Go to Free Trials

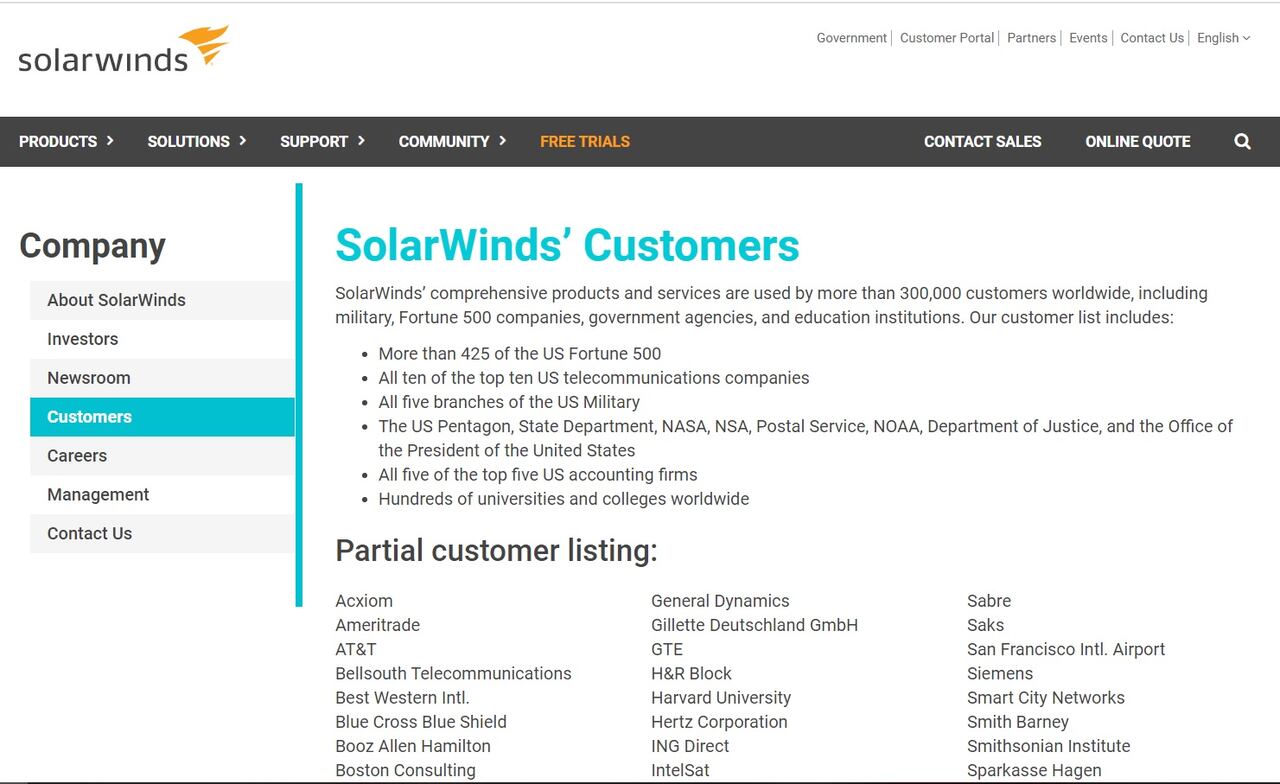tap(585, 142)
